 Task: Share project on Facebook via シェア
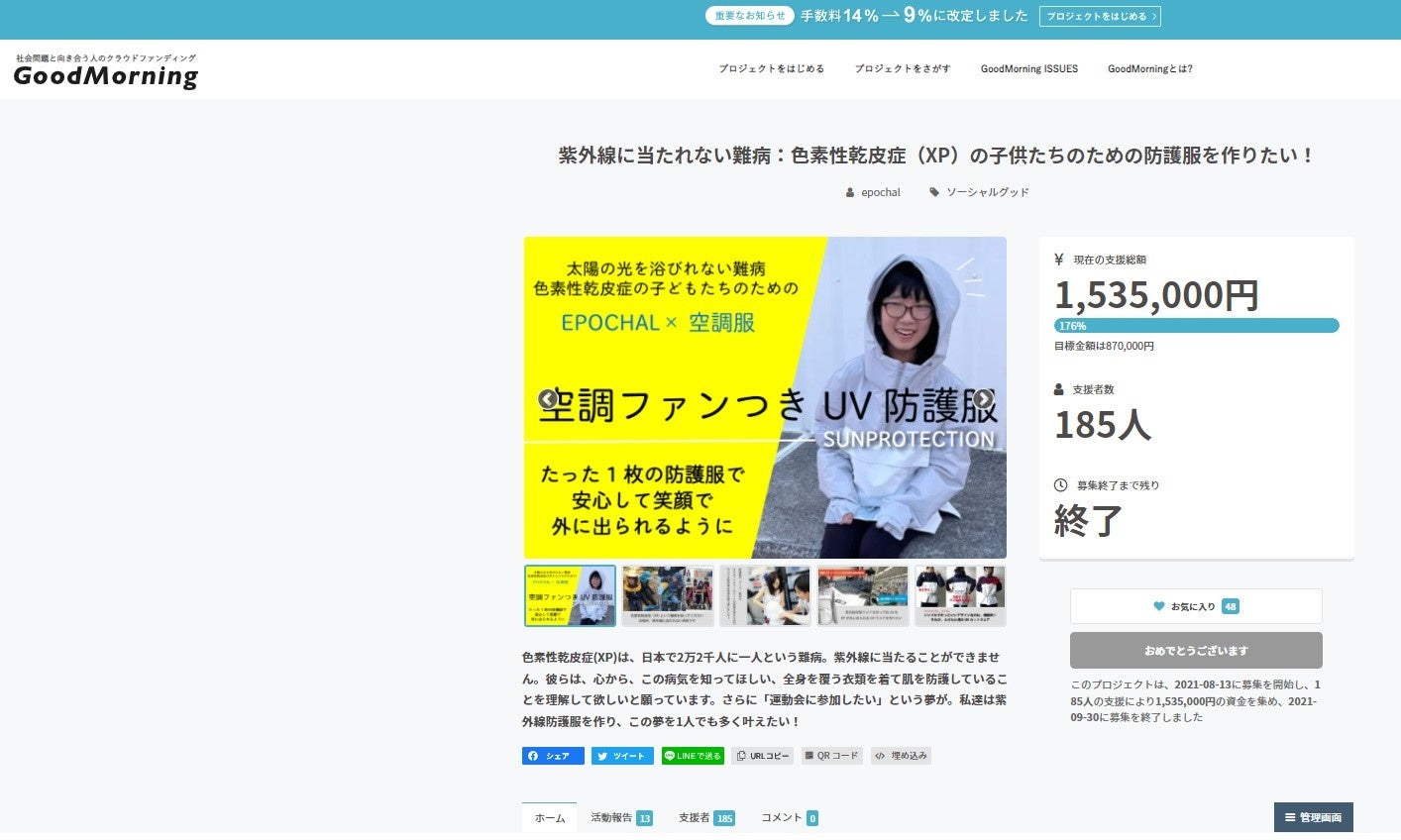[553, 756]
